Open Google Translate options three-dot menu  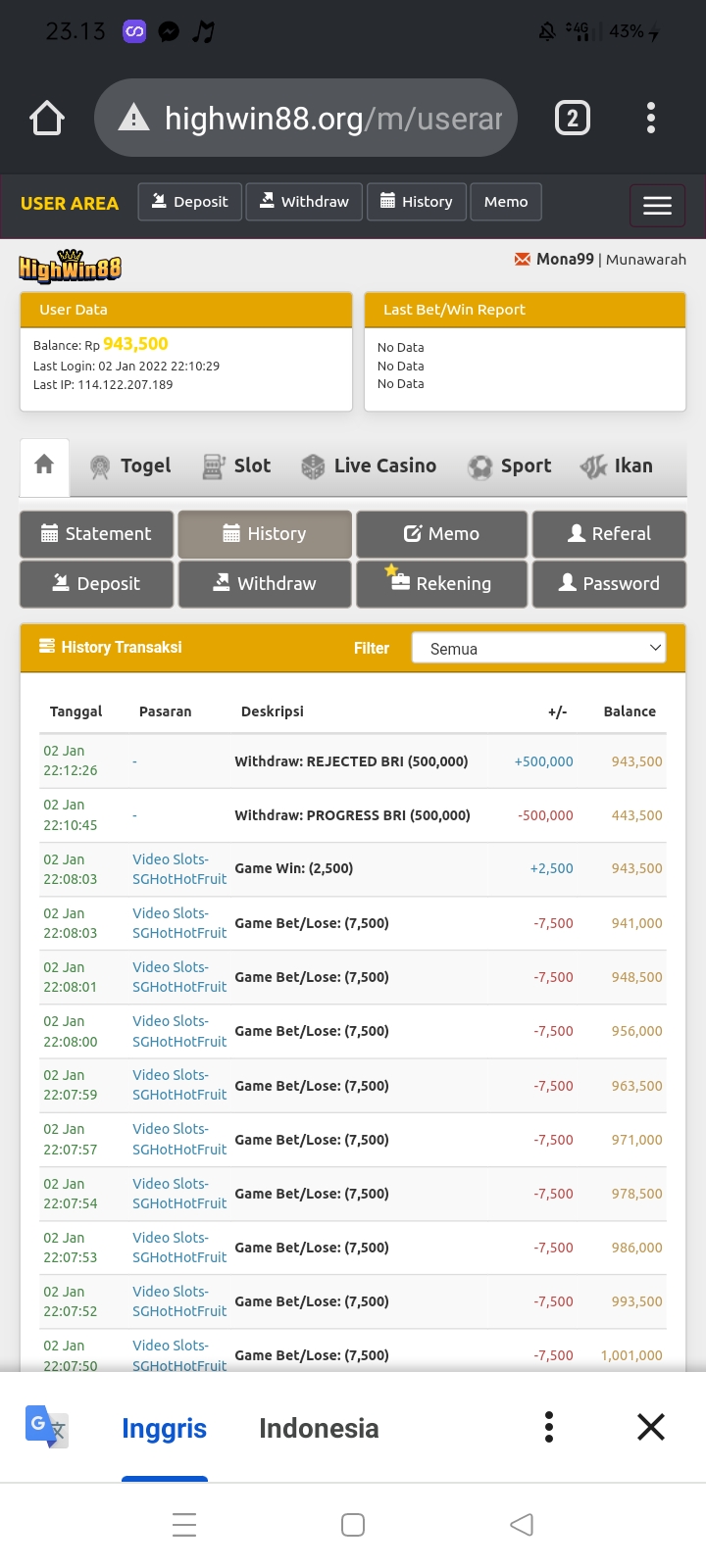pos(549,1427)
